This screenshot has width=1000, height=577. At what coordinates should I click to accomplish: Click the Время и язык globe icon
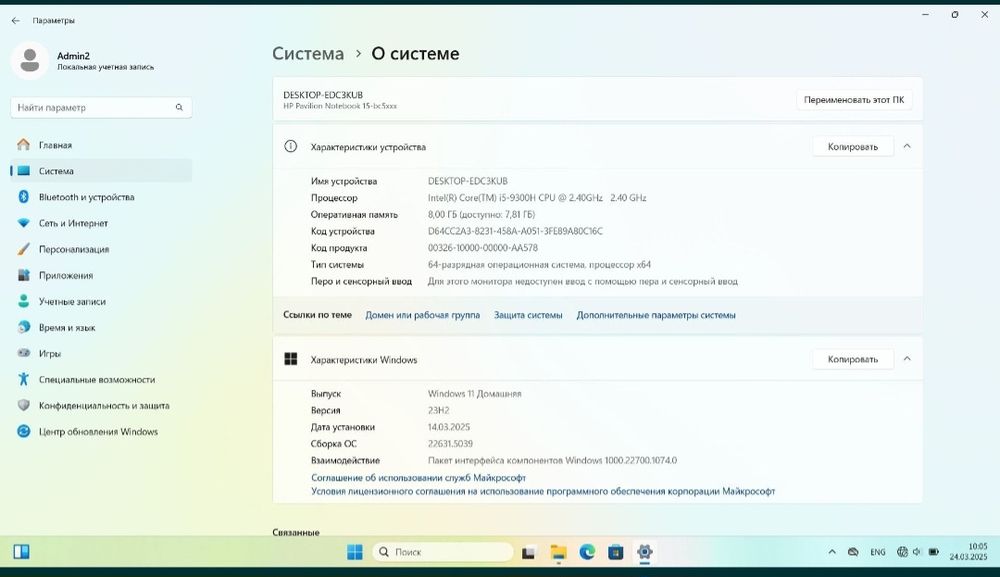(24, 327)
